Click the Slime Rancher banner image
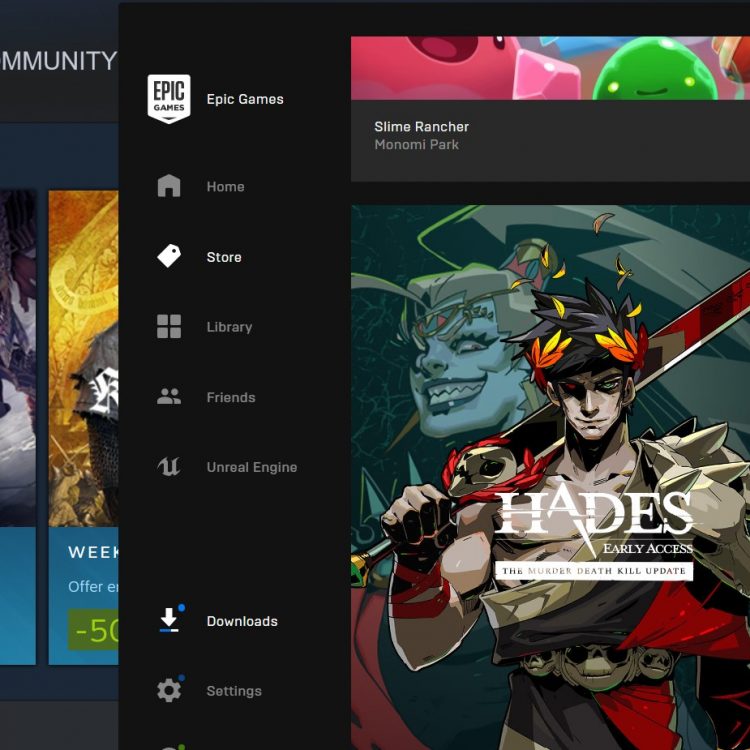Image resolution: width=750 pixels, height=750 pixels. (550, 68)
